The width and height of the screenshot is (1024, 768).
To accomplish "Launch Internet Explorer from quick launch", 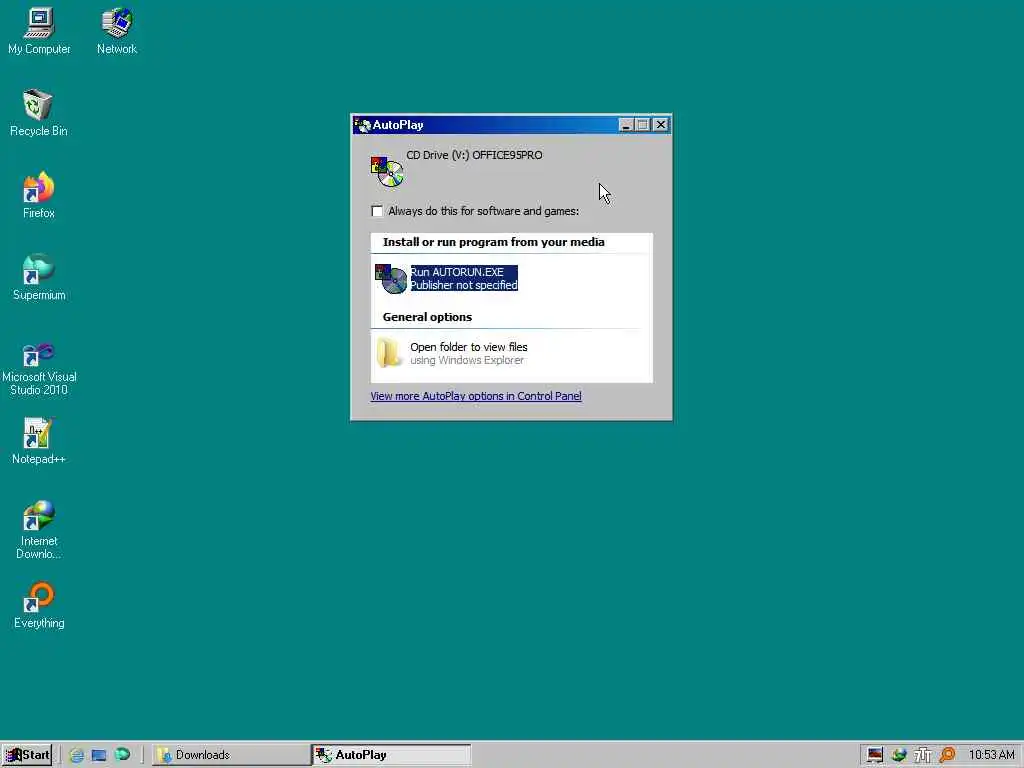I will point(76,755).
